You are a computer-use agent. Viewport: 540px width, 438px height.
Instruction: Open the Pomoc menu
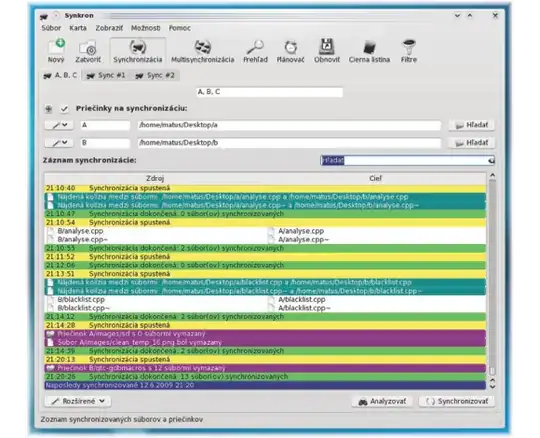tap(179, 28)
